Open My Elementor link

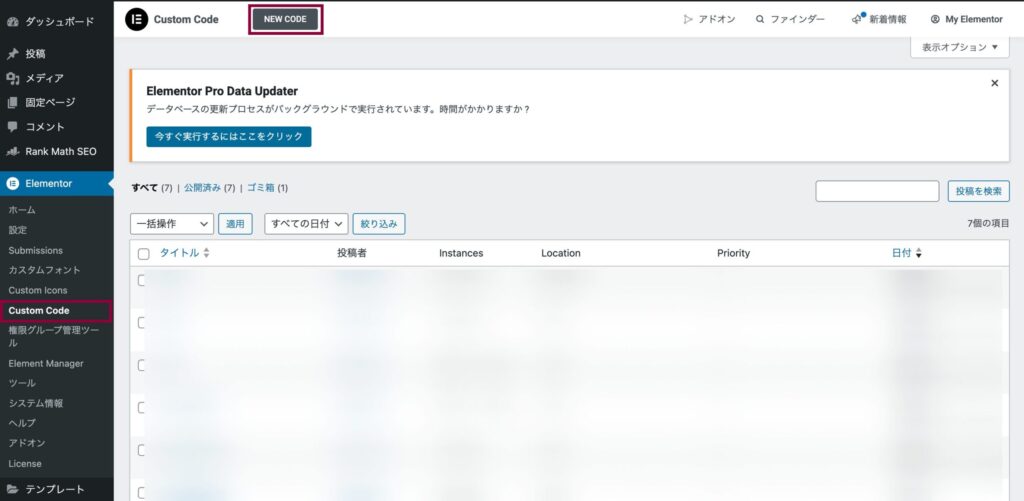click(974, 20)
